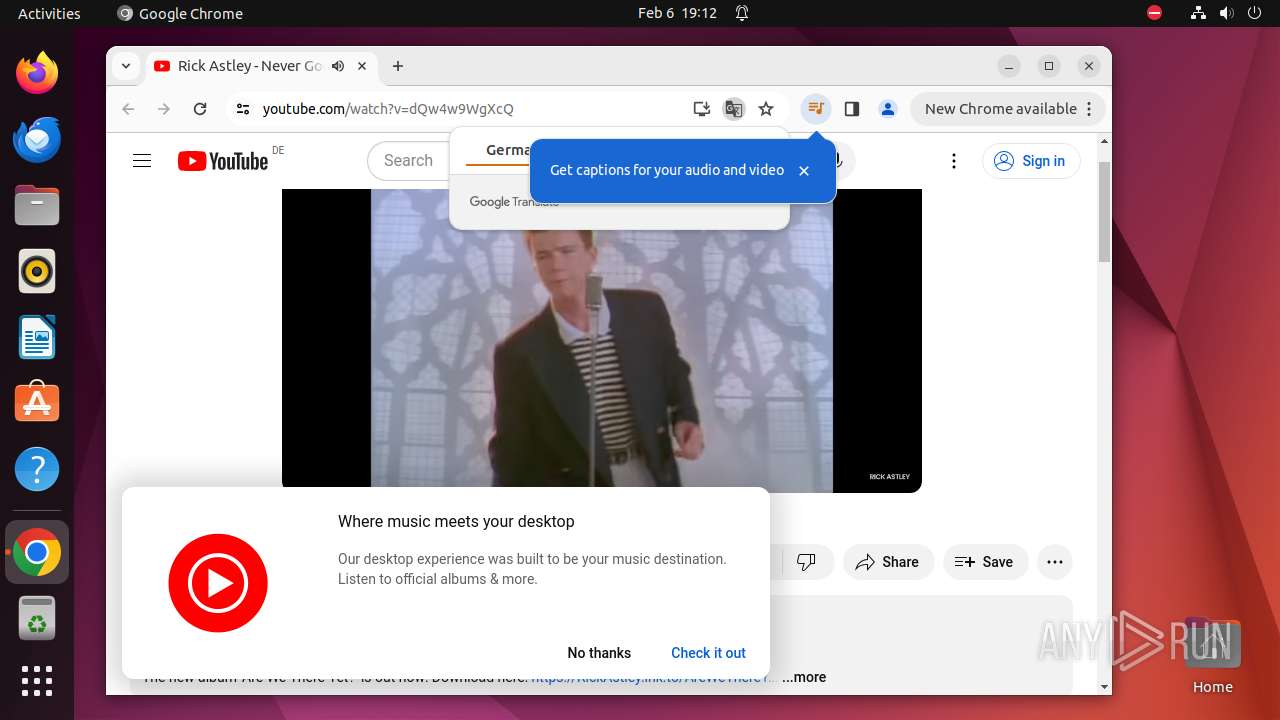Open more actions ellipsis under video
The width and height of the screenshot is (1280, 720).
coord(1055,562)
